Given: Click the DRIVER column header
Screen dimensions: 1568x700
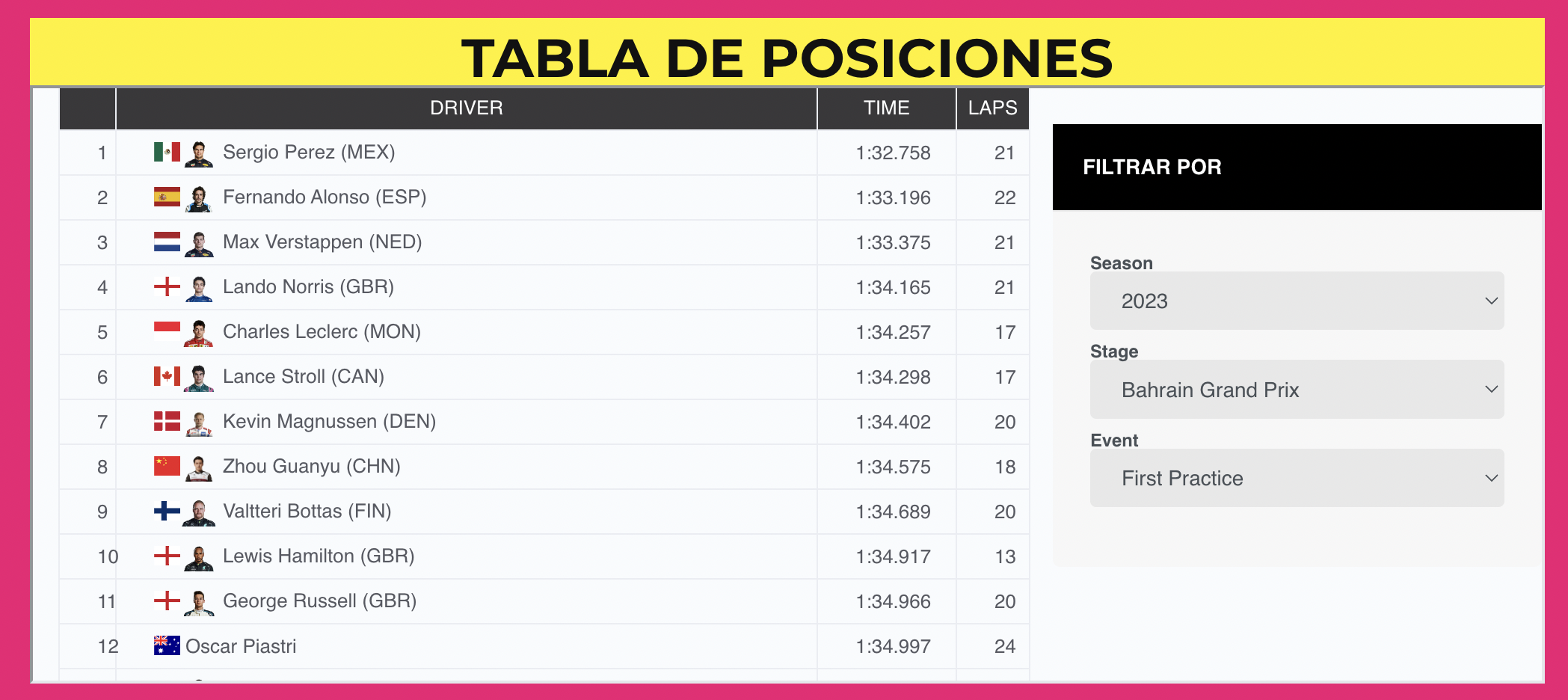Looking at the screenshot, I should [x=466, y=108].
